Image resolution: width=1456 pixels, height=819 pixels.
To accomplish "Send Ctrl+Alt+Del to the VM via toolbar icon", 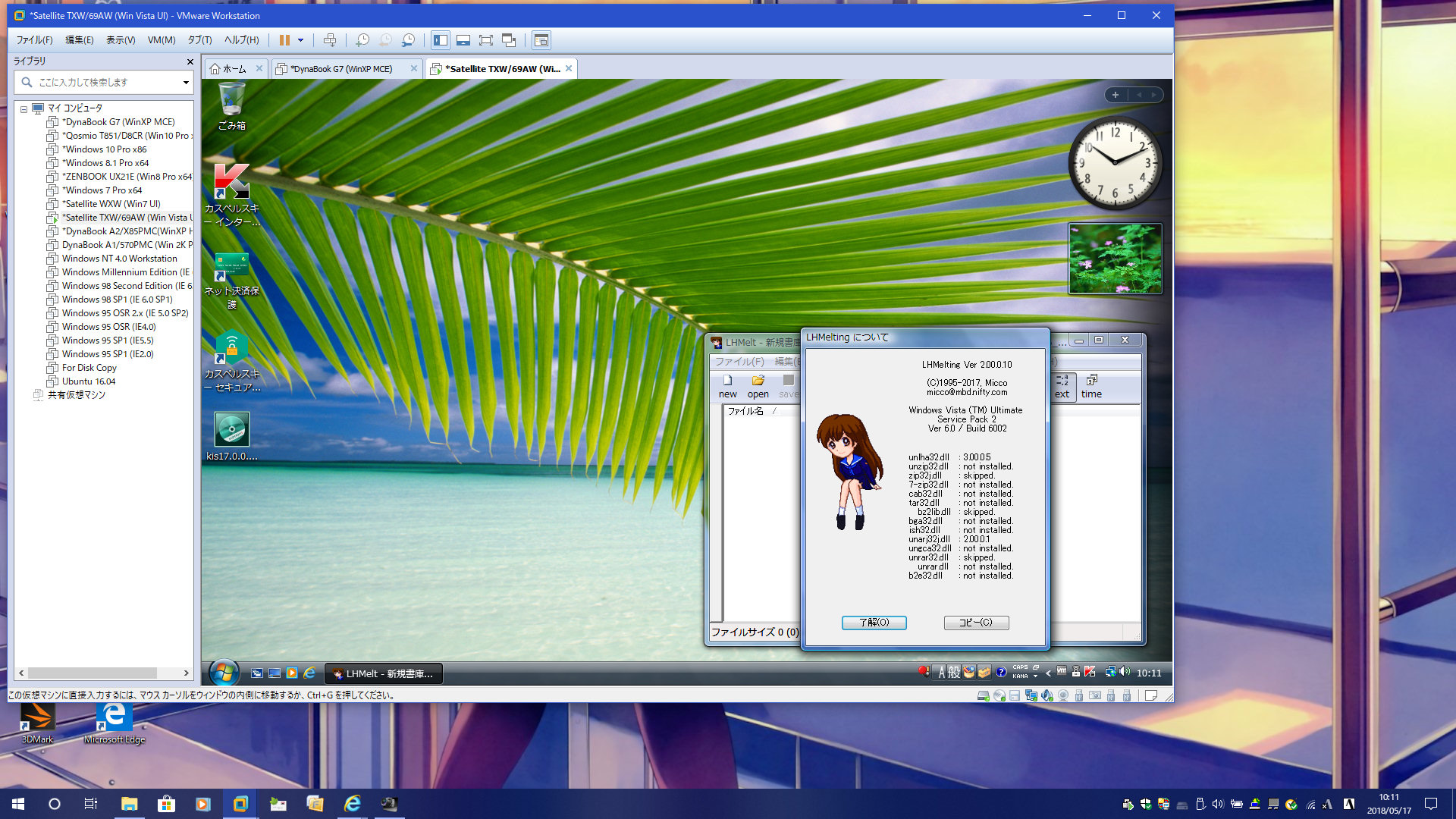I will (330, 40).
